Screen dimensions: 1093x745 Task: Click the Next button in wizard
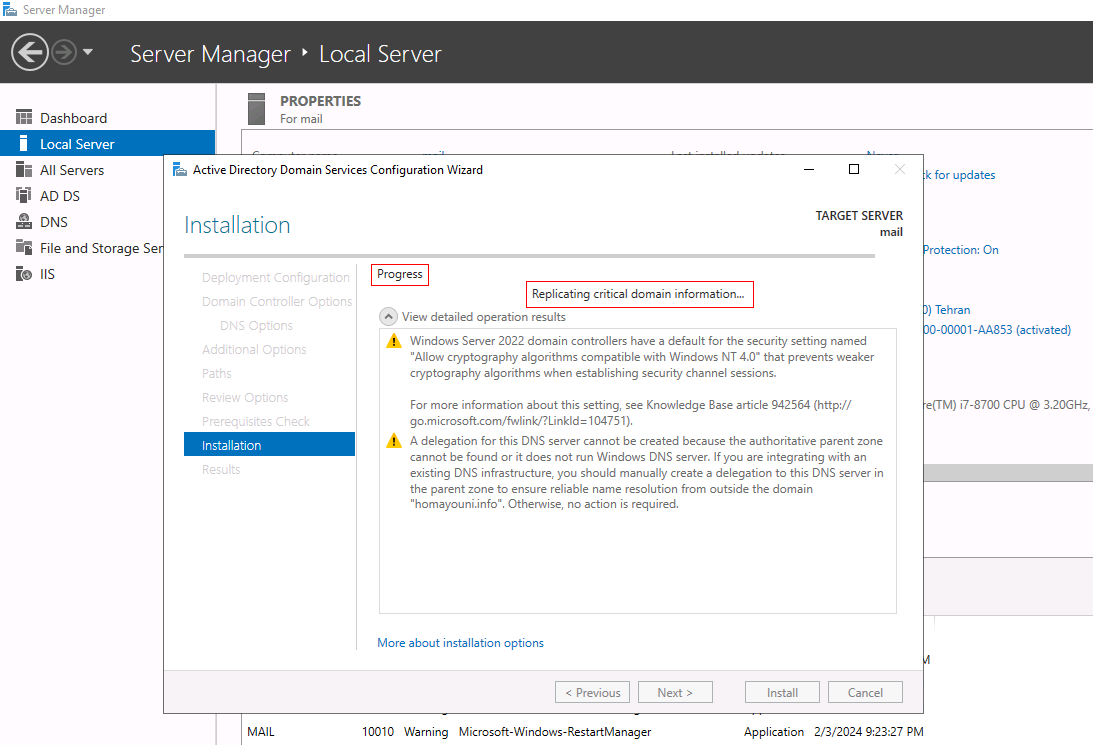675,692
